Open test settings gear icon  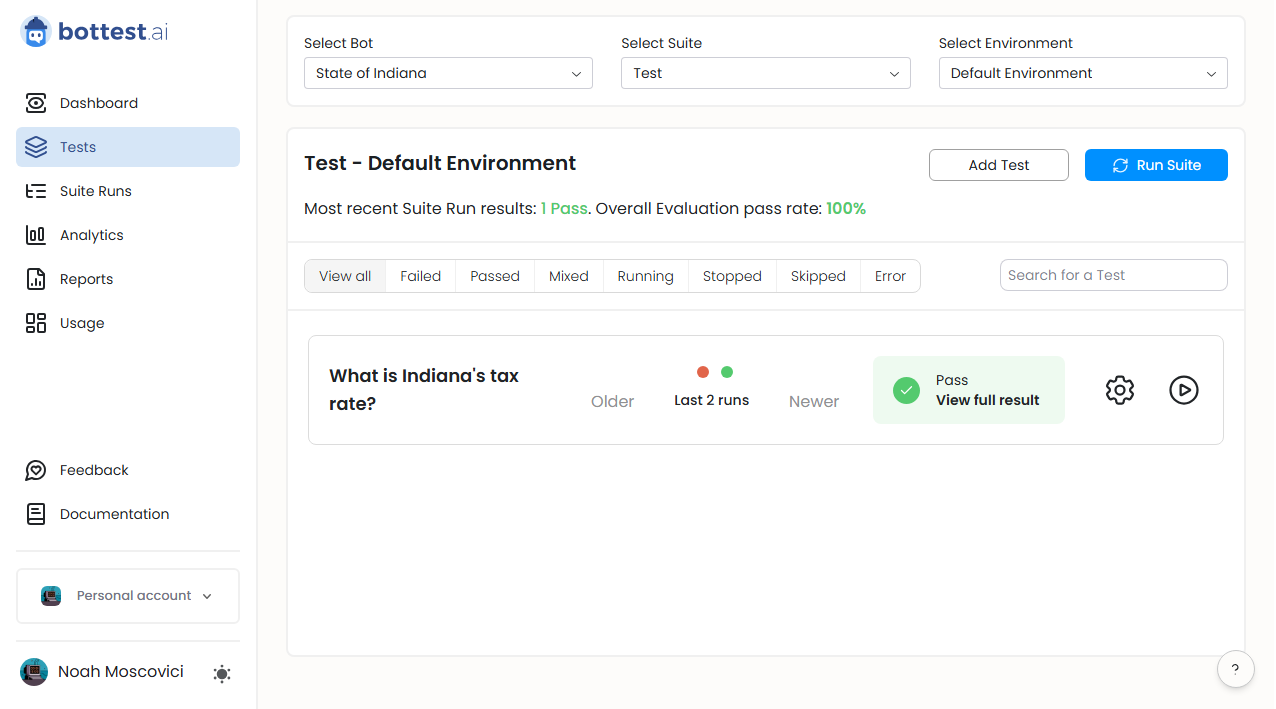(1120, 390)
